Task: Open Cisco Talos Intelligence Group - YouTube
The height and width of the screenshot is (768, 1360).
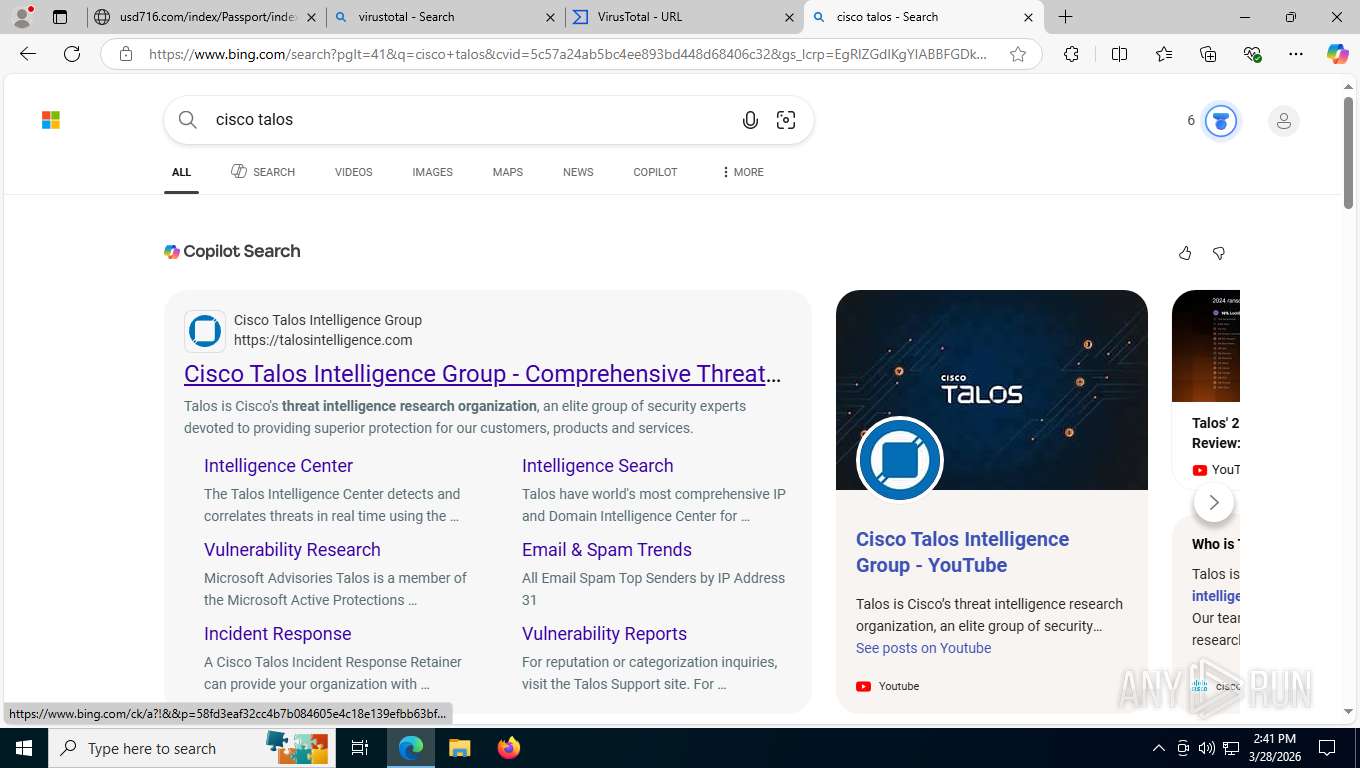Action: (962, 552)
